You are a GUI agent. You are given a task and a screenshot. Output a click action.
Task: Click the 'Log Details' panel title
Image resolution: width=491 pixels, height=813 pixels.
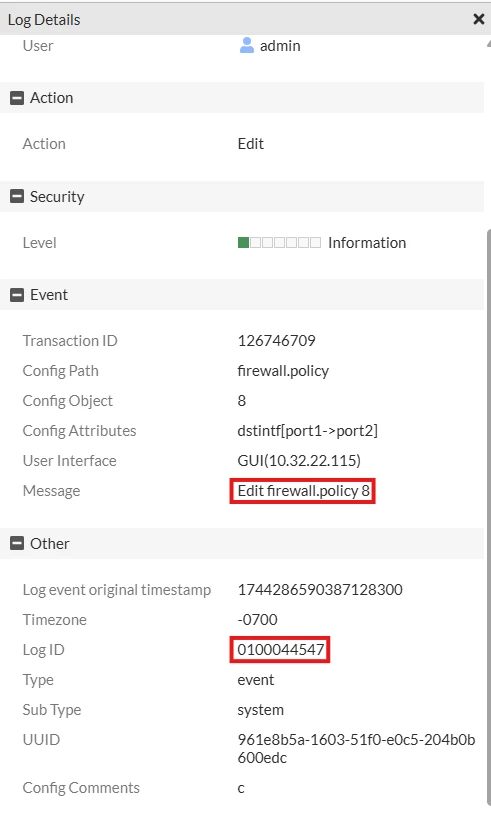[x=44, y=20]
